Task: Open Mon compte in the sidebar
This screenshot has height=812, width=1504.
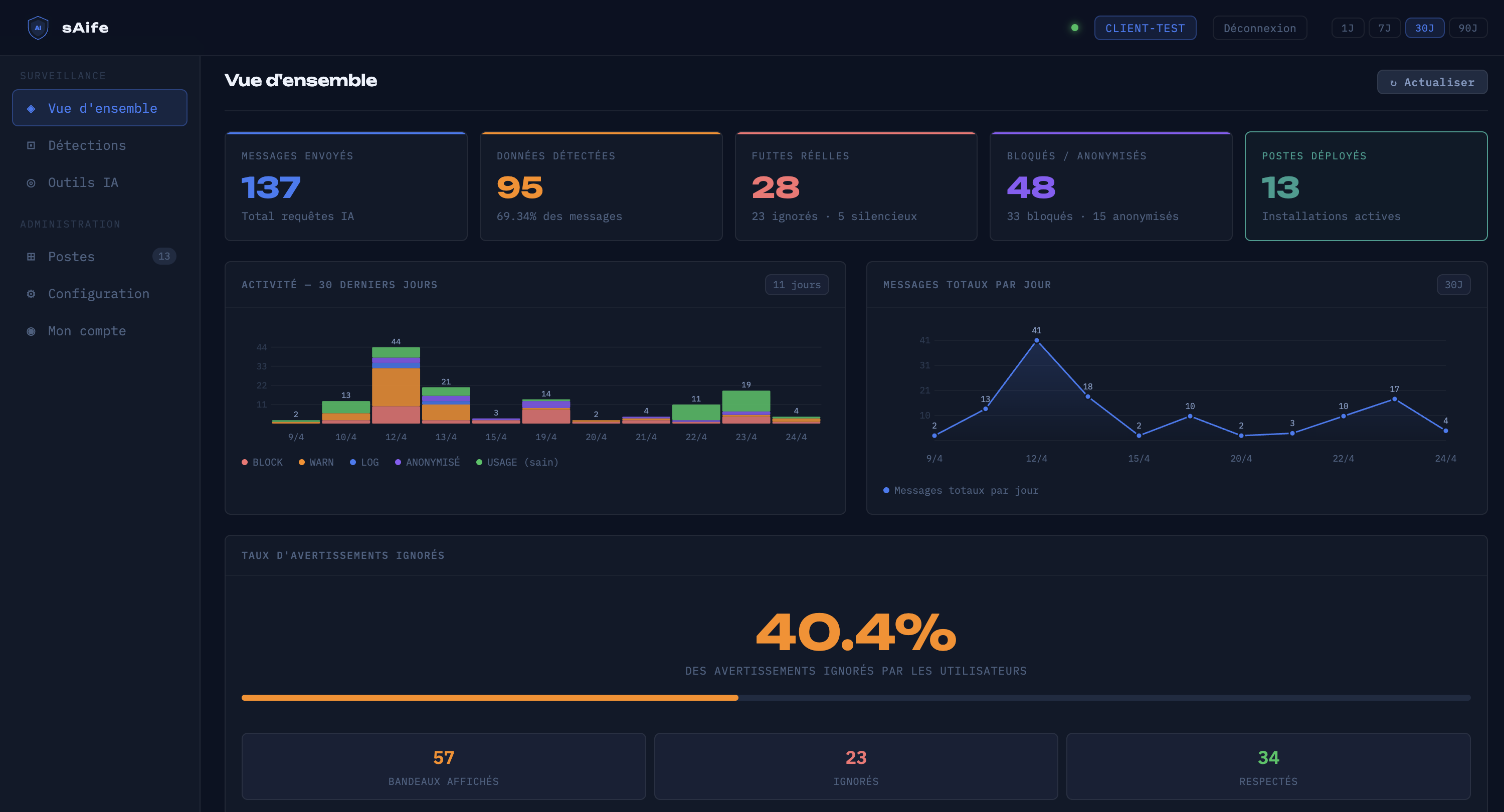Action: click(99, 331)
